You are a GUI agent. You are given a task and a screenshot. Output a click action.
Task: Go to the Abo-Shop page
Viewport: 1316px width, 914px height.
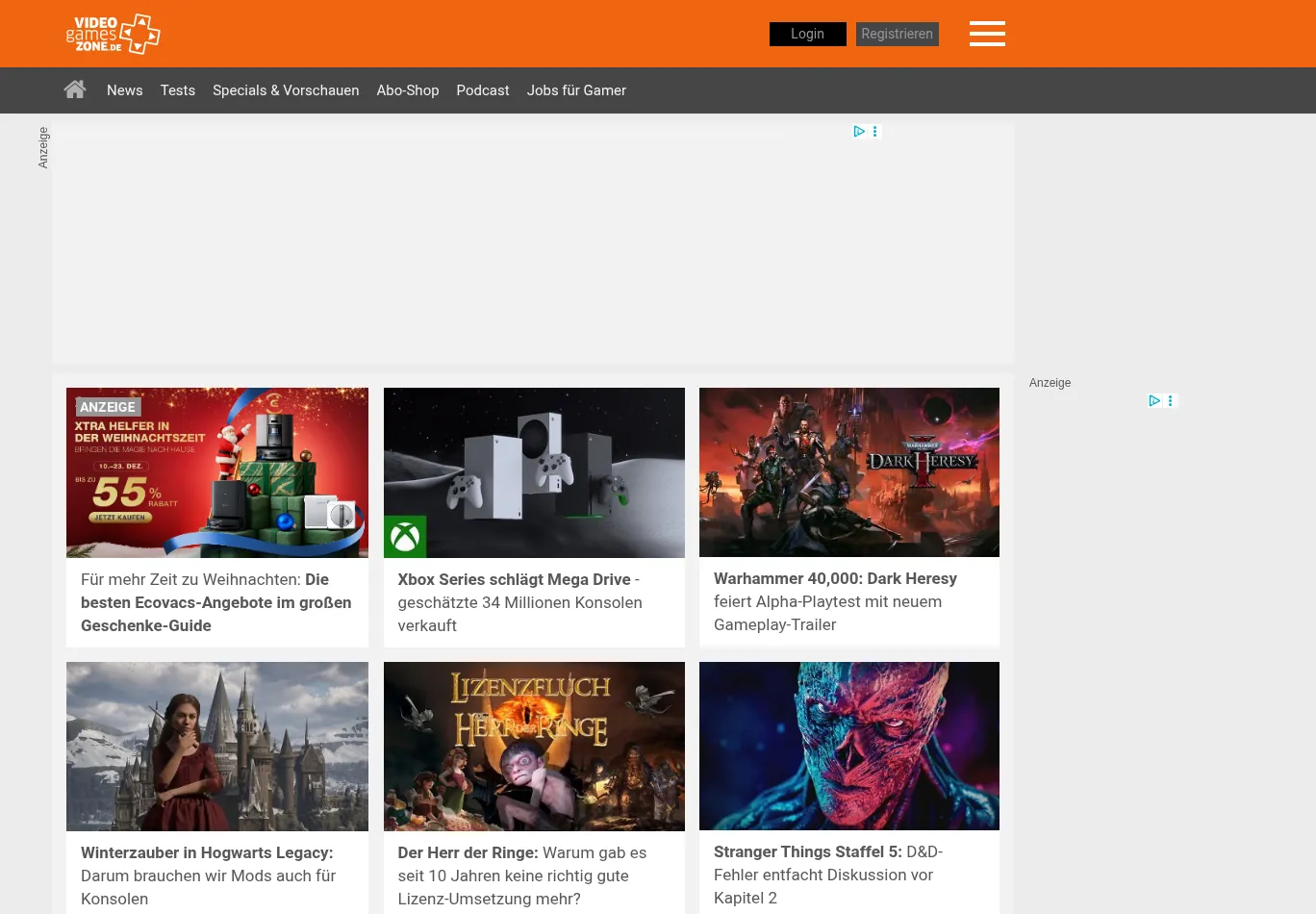coord(407,90)
